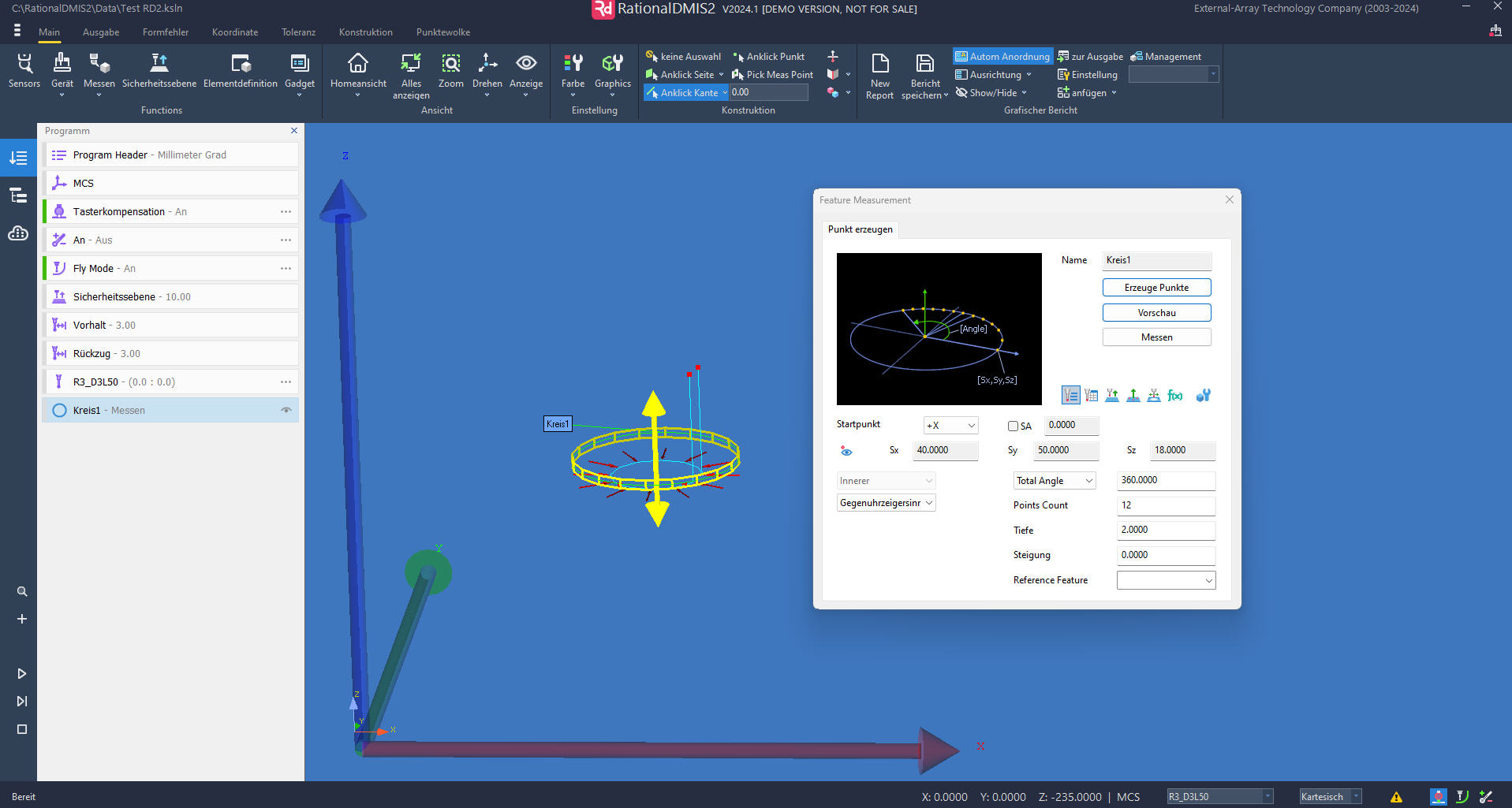Switch to the Konstruktion tab

pyautogui.click(x=366, y=32)
